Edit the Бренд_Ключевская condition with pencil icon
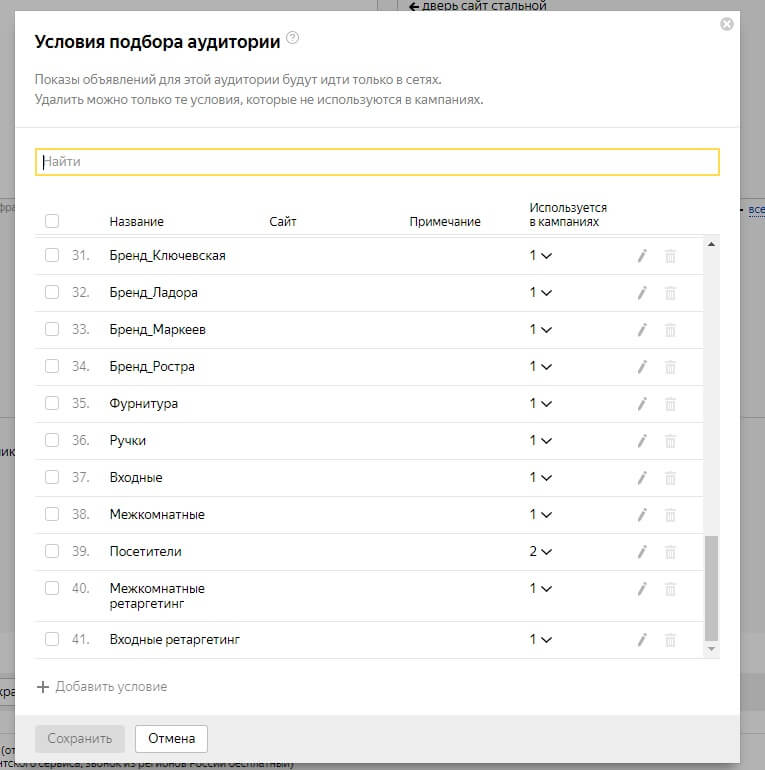The height and width of the screenshot is (770, 765). pos(642,256)
